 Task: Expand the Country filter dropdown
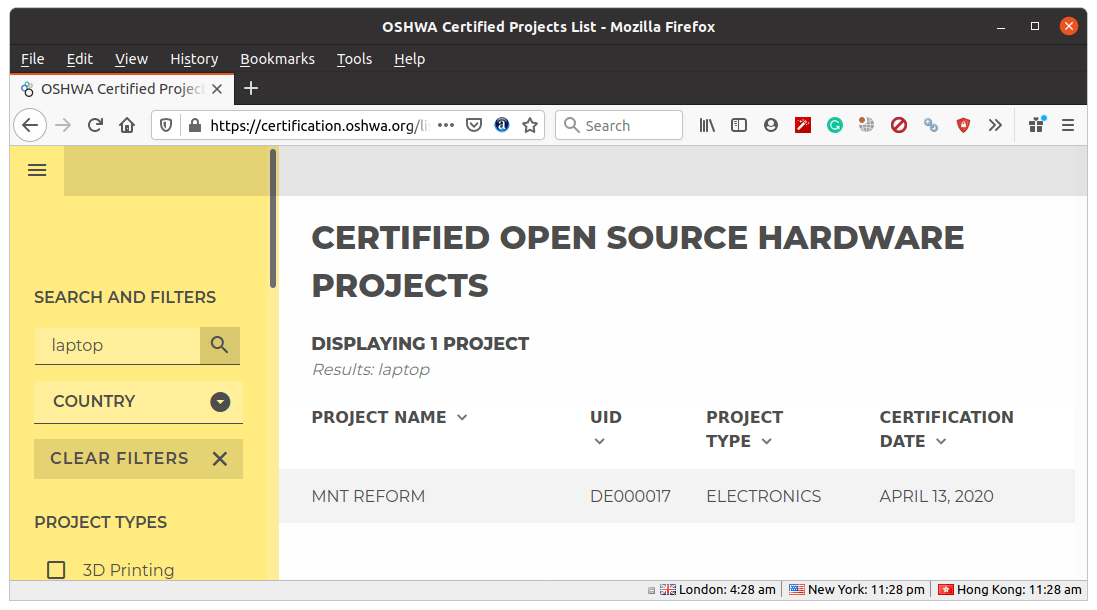[x=139, y=402]
